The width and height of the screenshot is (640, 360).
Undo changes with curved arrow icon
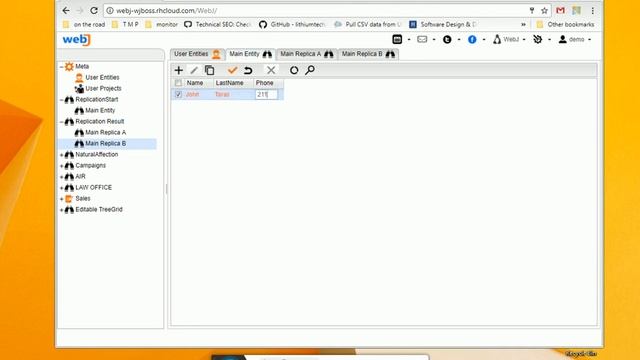(x=248, y=70)
